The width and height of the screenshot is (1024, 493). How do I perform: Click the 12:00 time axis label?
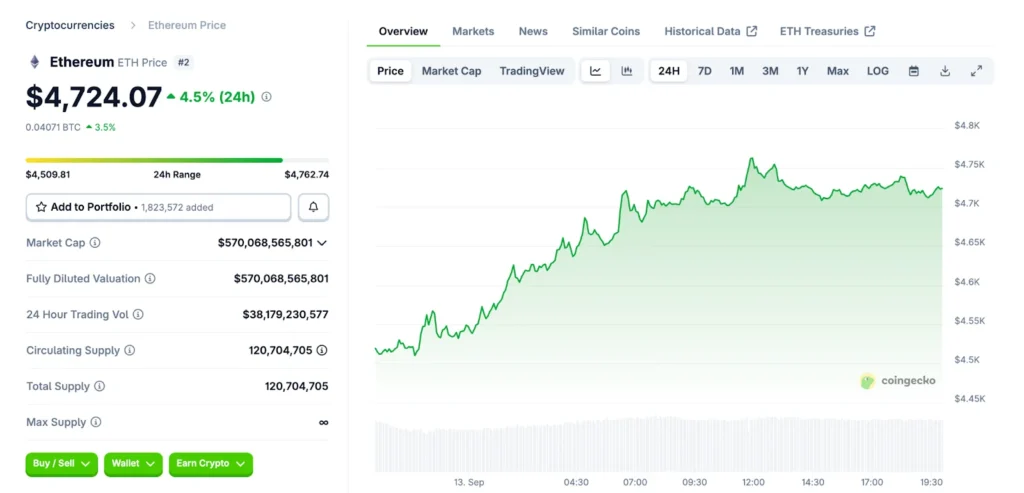click(x=753, y=483)
